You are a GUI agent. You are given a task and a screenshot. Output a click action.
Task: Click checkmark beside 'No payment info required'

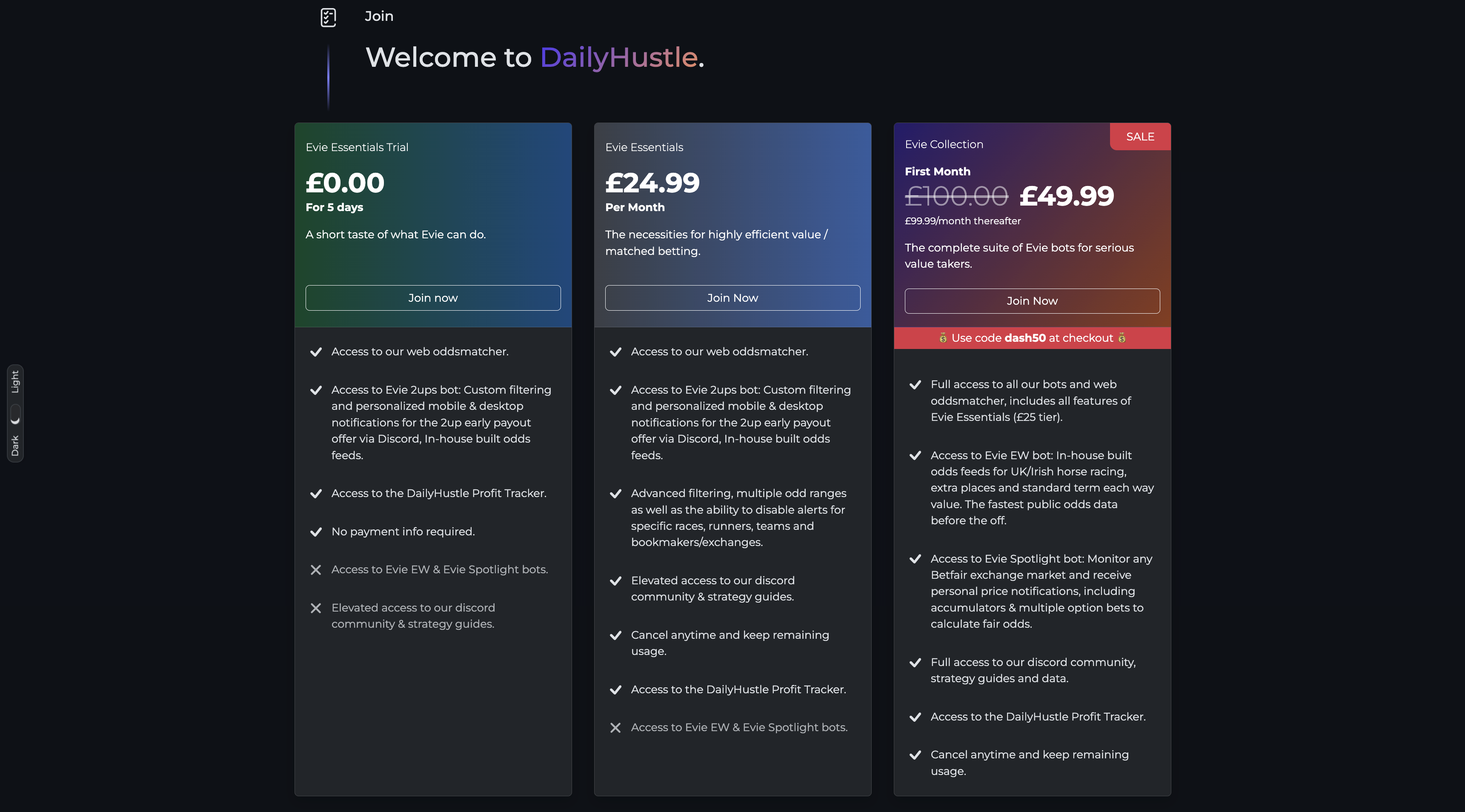click(x=316, y=532)
